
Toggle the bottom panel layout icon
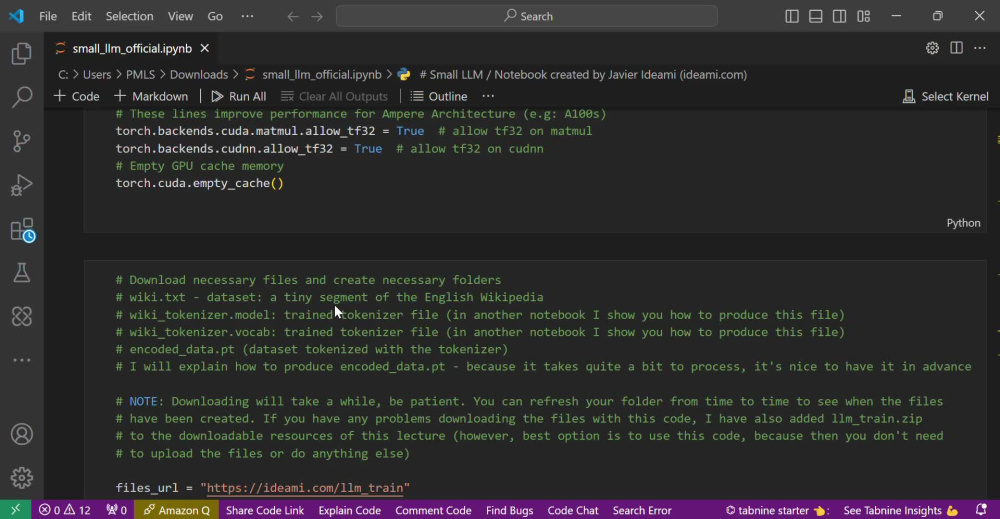pos(816,17)
